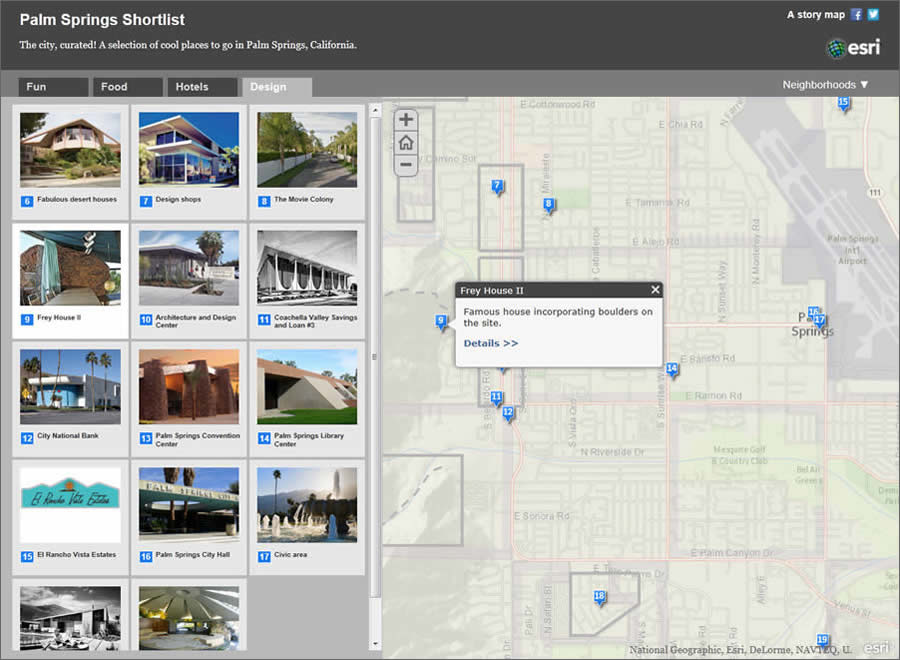Select map marker 19
Viewport: 900px width, 660px height.
[x=823, y=641]
